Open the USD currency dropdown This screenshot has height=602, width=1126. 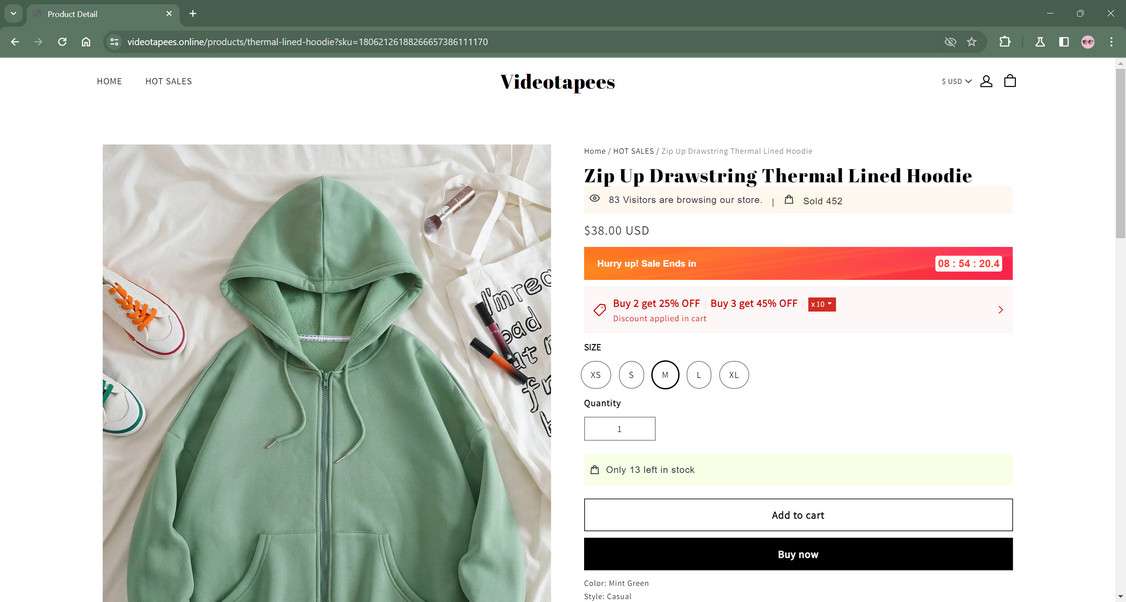click(957, 81)
